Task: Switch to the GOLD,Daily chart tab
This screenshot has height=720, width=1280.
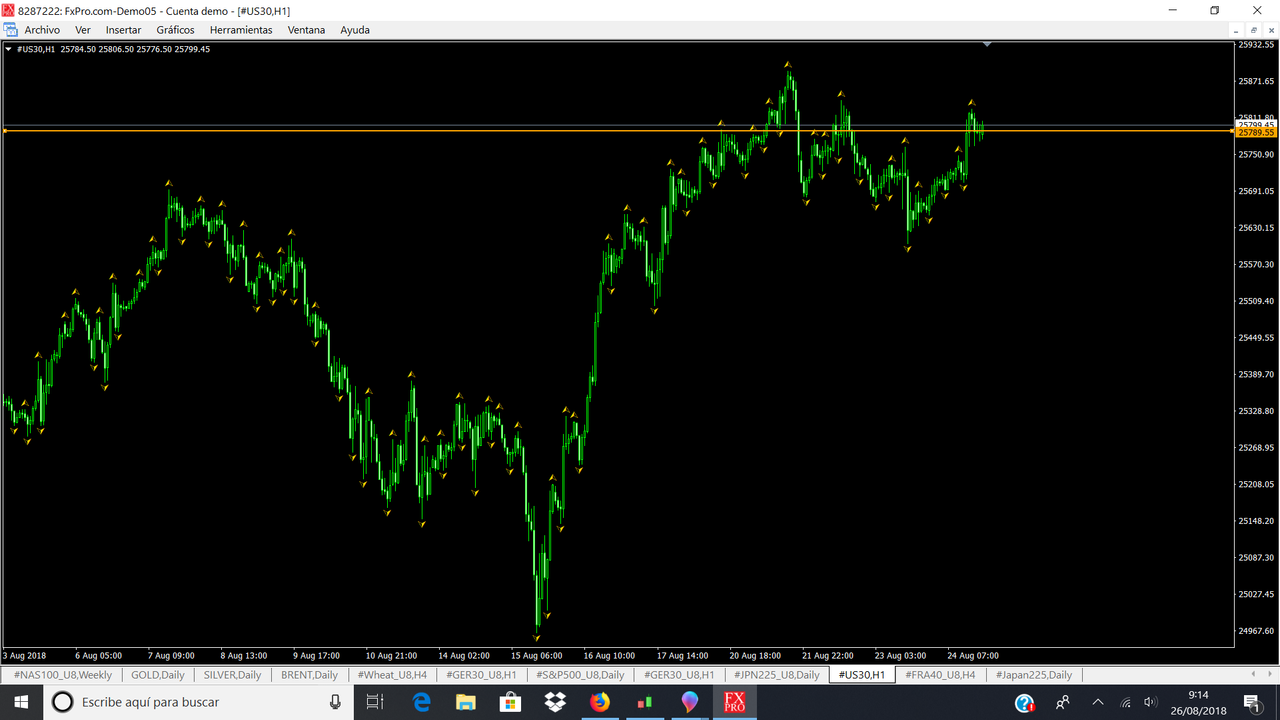Action: pyautogui.click(x=156, y=674)
